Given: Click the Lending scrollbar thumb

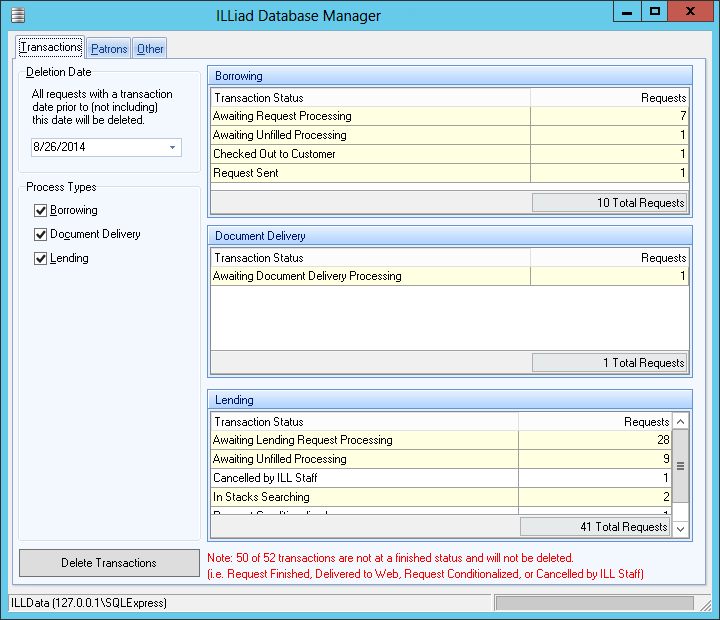Looking at the screenshot, I should pos(681,465).
